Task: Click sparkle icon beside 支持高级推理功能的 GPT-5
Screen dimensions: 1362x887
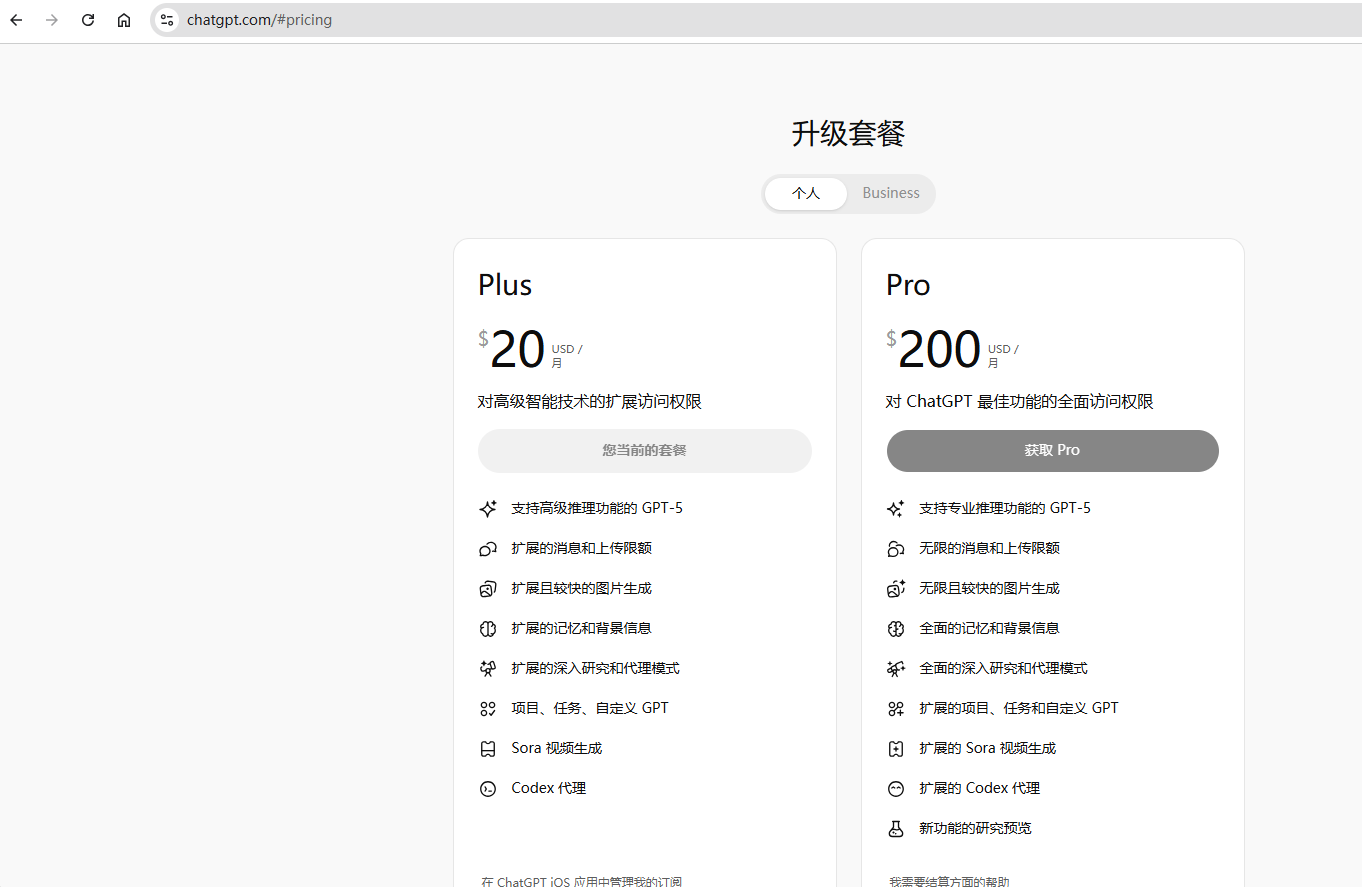Action: [x=488, y=509]
